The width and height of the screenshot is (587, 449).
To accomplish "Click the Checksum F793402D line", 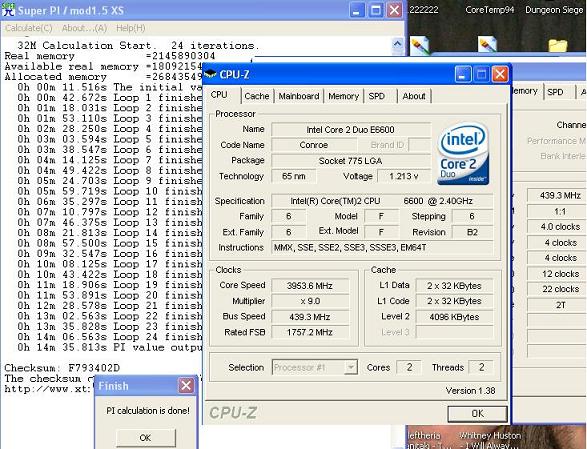I will click(x=62, y=368).
